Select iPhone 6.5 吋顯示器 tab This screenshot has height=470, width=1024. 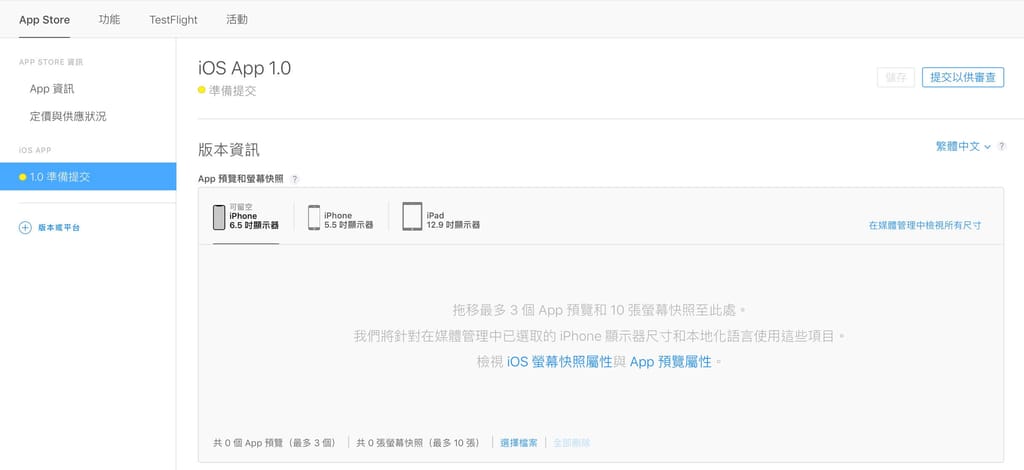(246, 217)
